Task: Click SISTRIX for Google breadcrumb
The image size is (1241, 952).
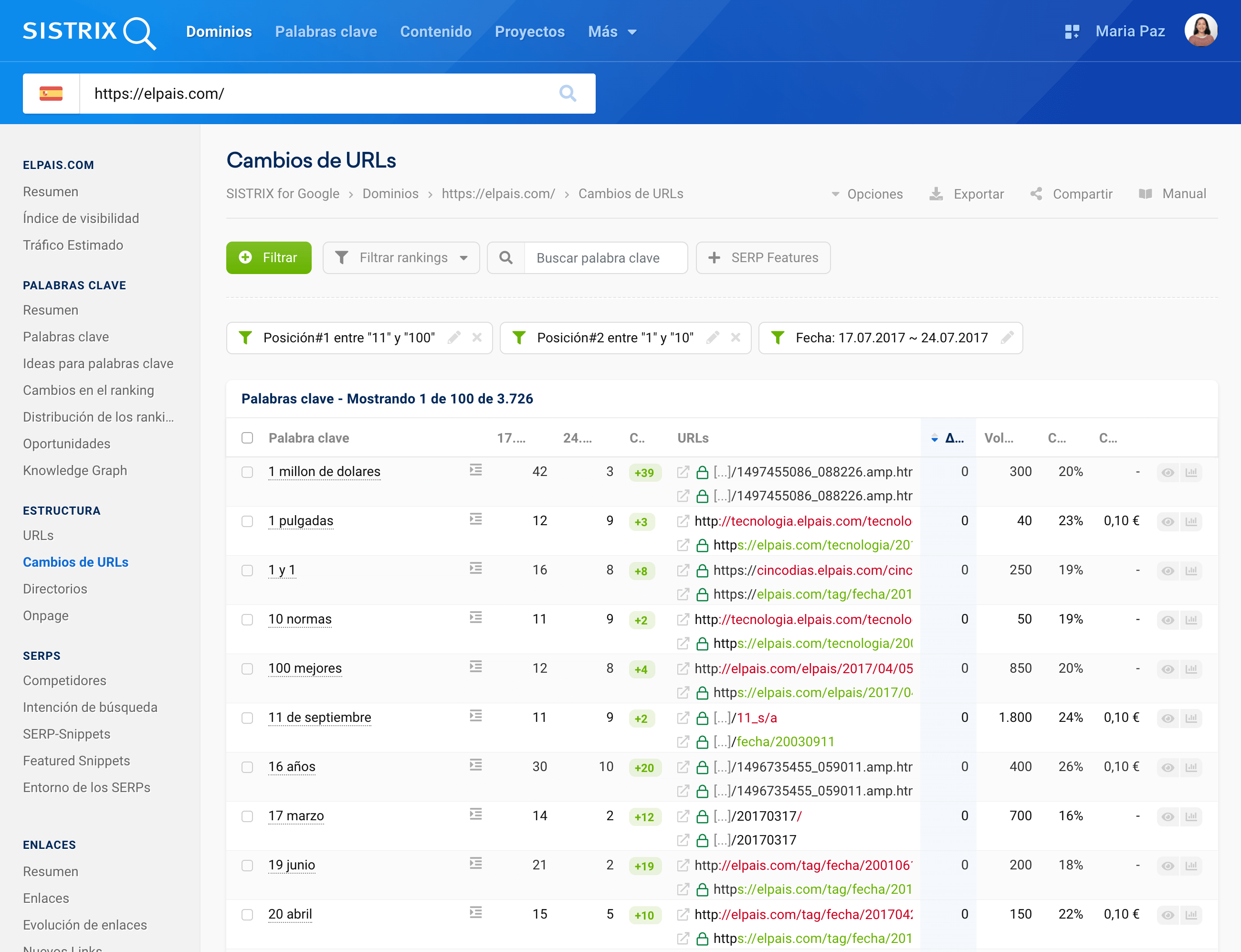Action: point(283,194)
